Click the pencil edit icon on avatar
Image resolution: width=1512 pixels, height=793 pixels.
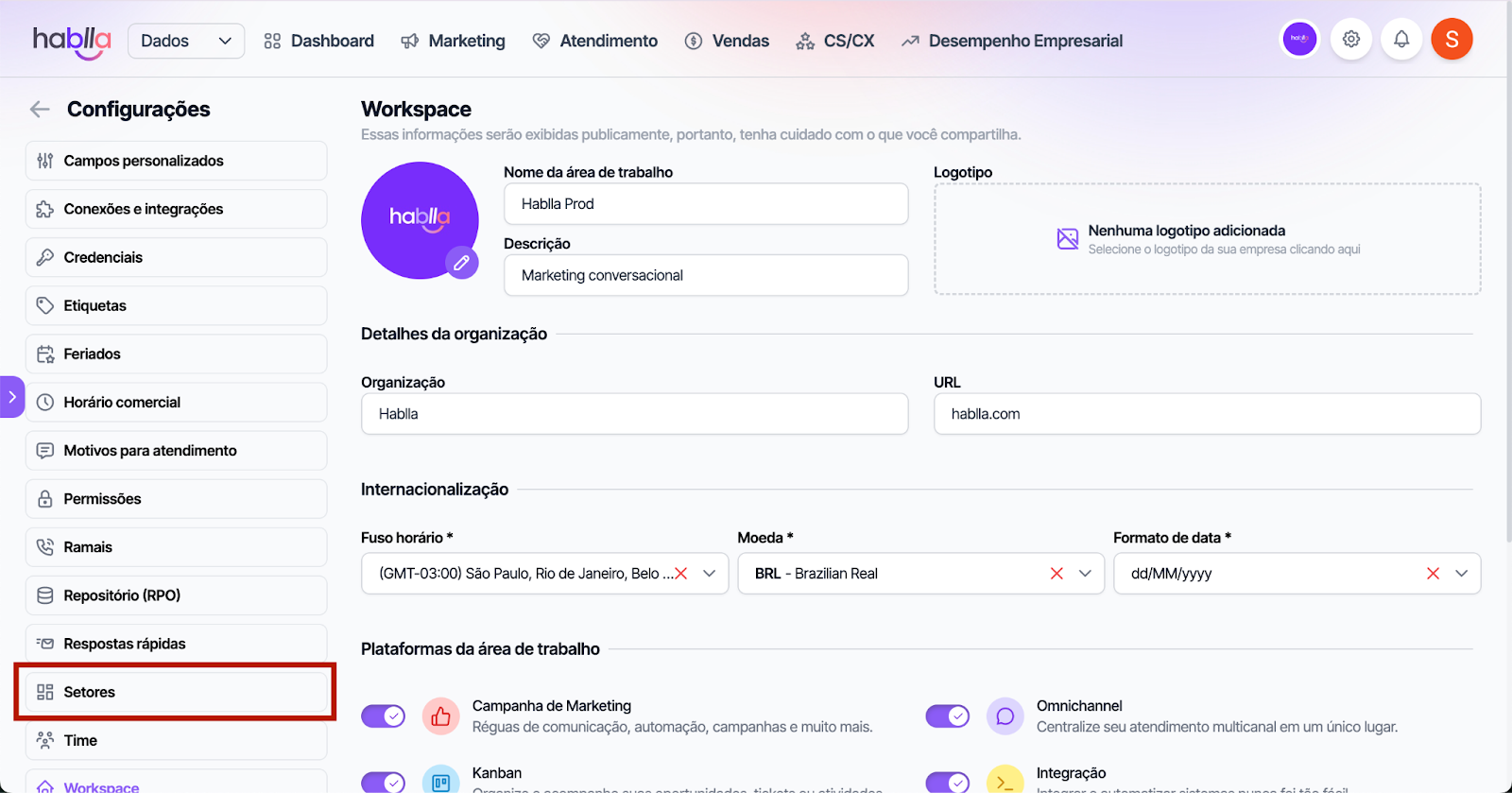click(x=461, y=263)
